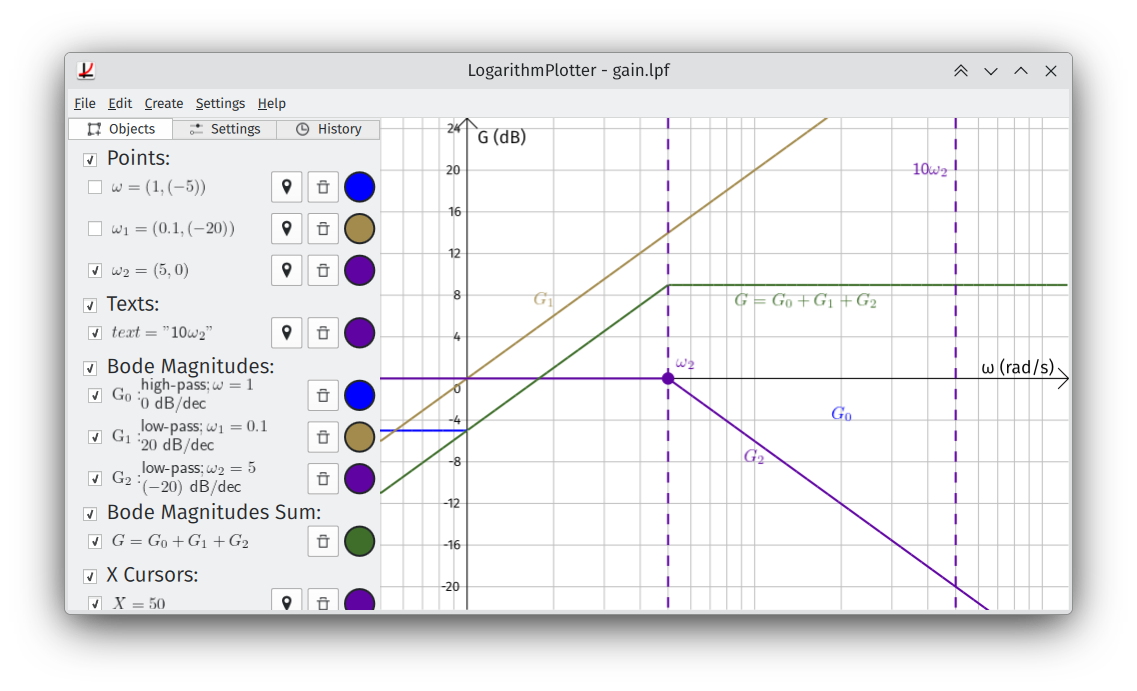Delete the G₀ high-pass Bode magnitude
The width and height of the screenshot is (1137, 691).
point(323,395)
